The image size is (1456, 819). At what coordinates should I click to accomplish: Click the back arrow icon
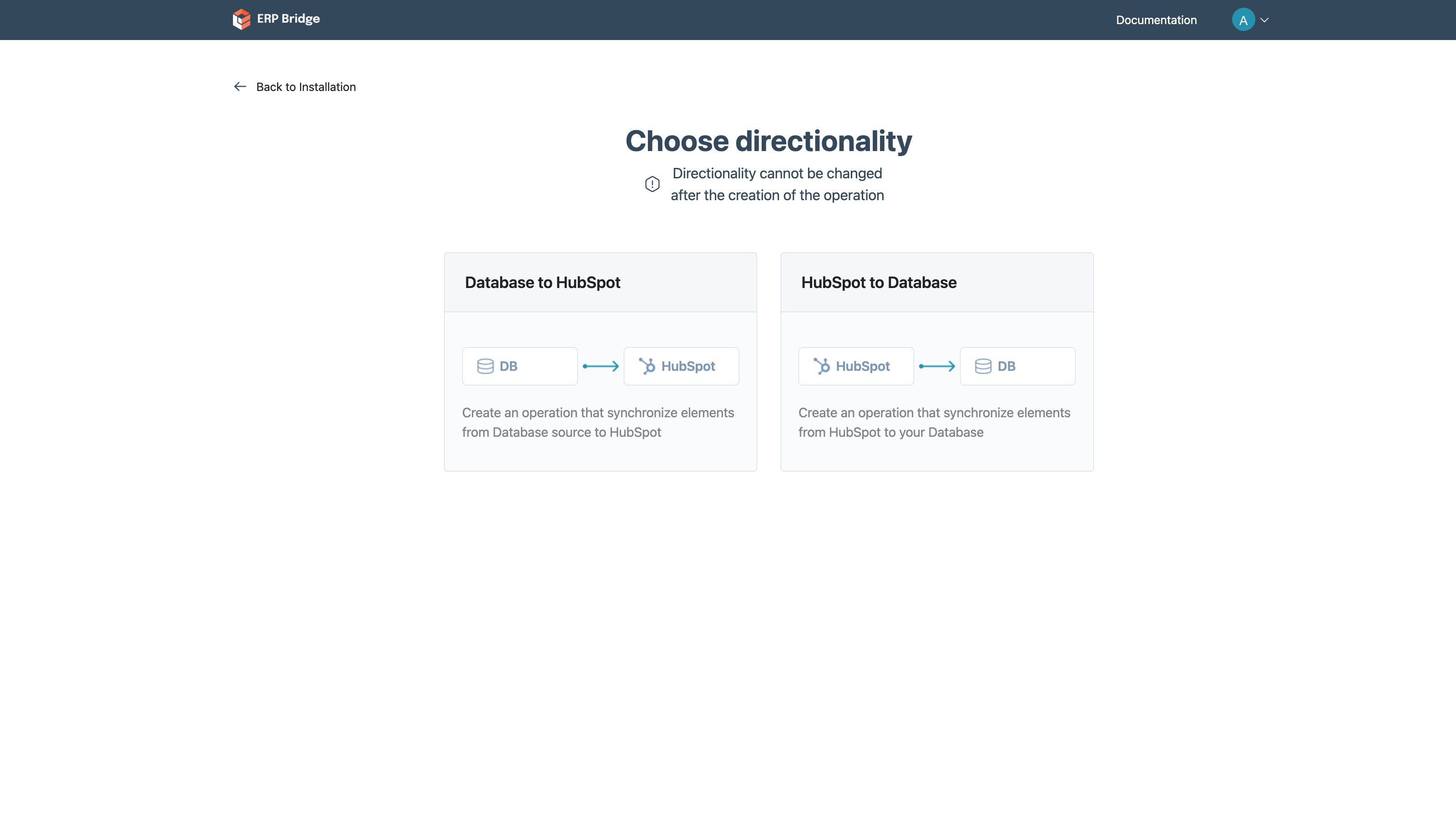tap(240, 86)
